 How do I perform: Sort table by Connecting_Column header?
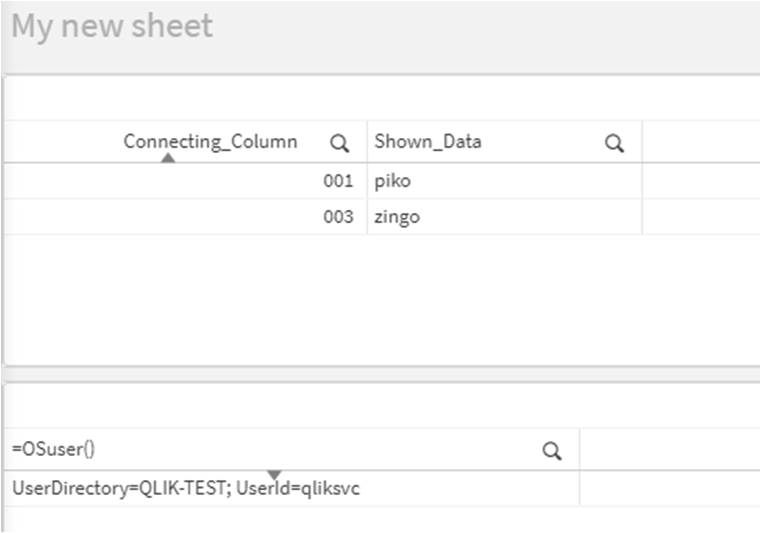click(x=210, y=142)
